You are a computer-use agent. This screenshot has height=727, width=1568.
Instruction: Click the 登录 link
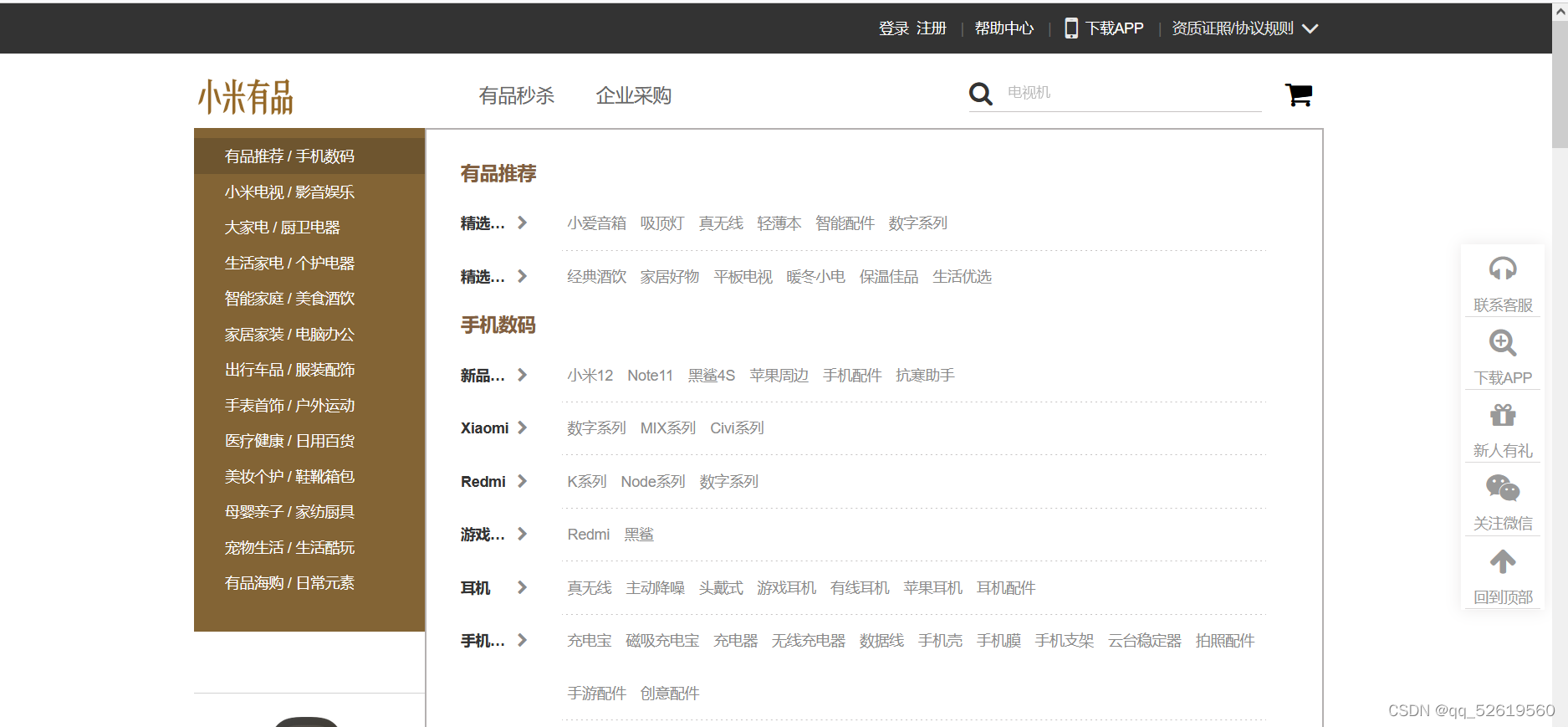894,28
